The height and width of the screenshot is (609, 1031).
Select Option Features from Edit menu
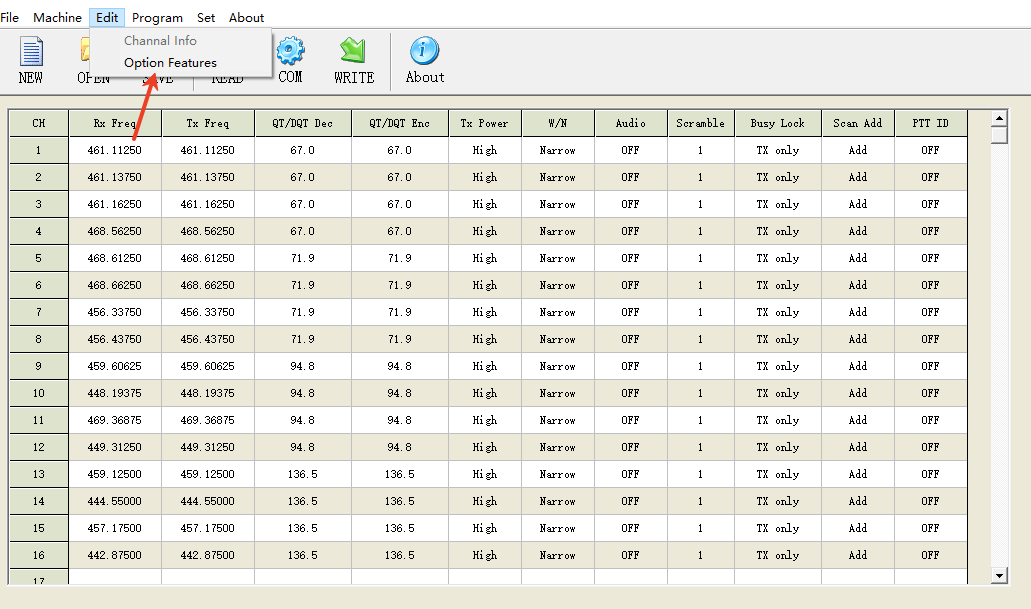pyautogui.click(x=170, y=63)
